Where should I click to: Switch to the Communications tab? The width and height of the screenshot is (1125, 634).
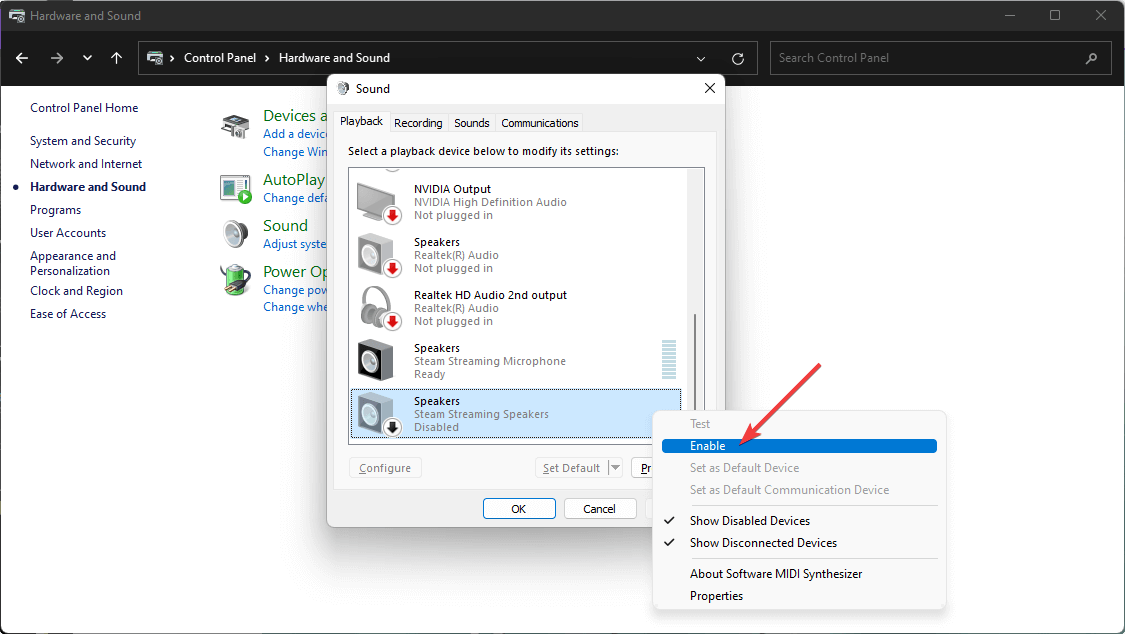pos(540,123)
